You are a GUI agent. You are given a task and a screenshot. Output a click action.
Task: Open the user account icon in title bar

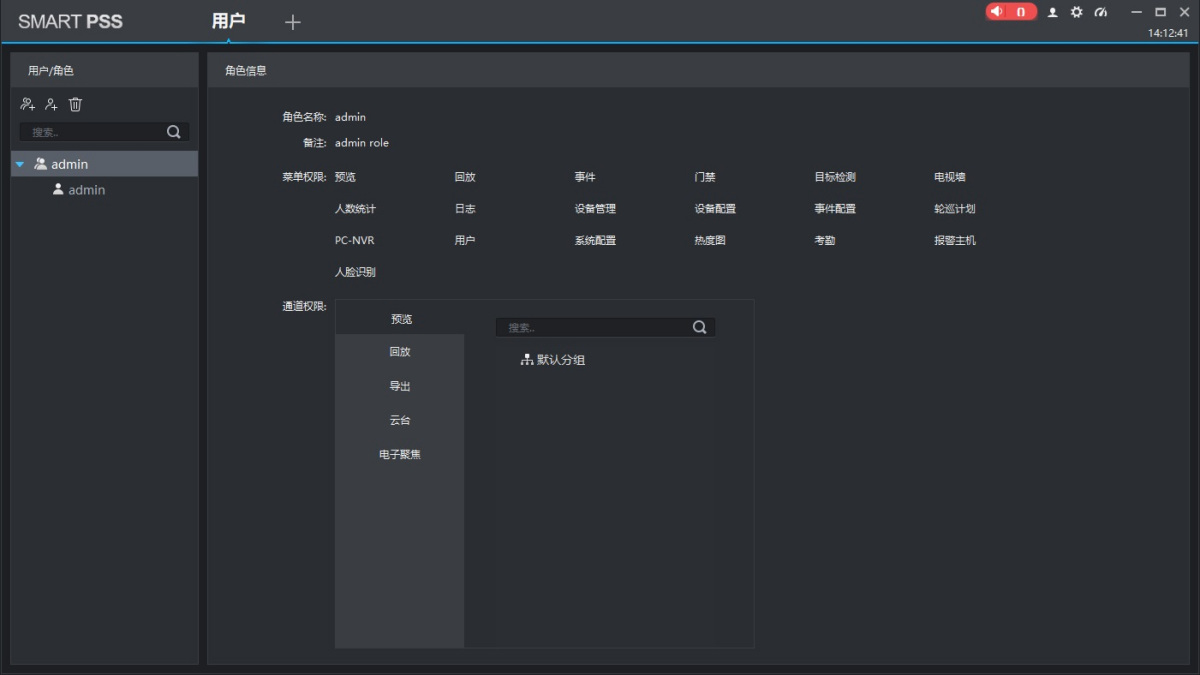[x=1053, y=12]
